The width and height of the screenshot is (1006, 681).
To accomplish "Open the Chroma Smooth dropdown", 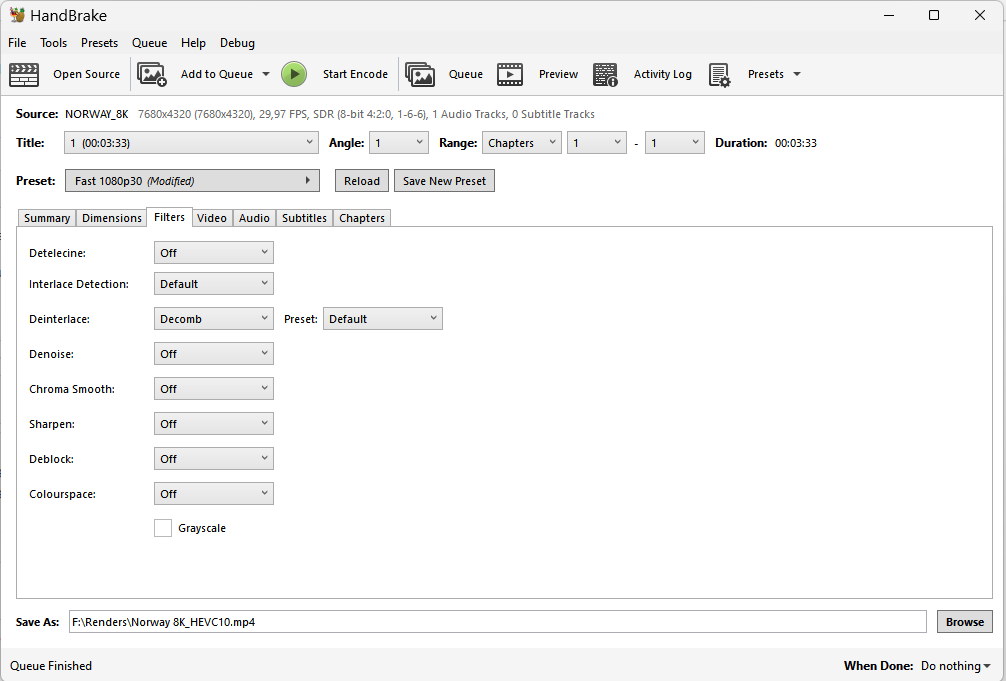I will 214,389.
